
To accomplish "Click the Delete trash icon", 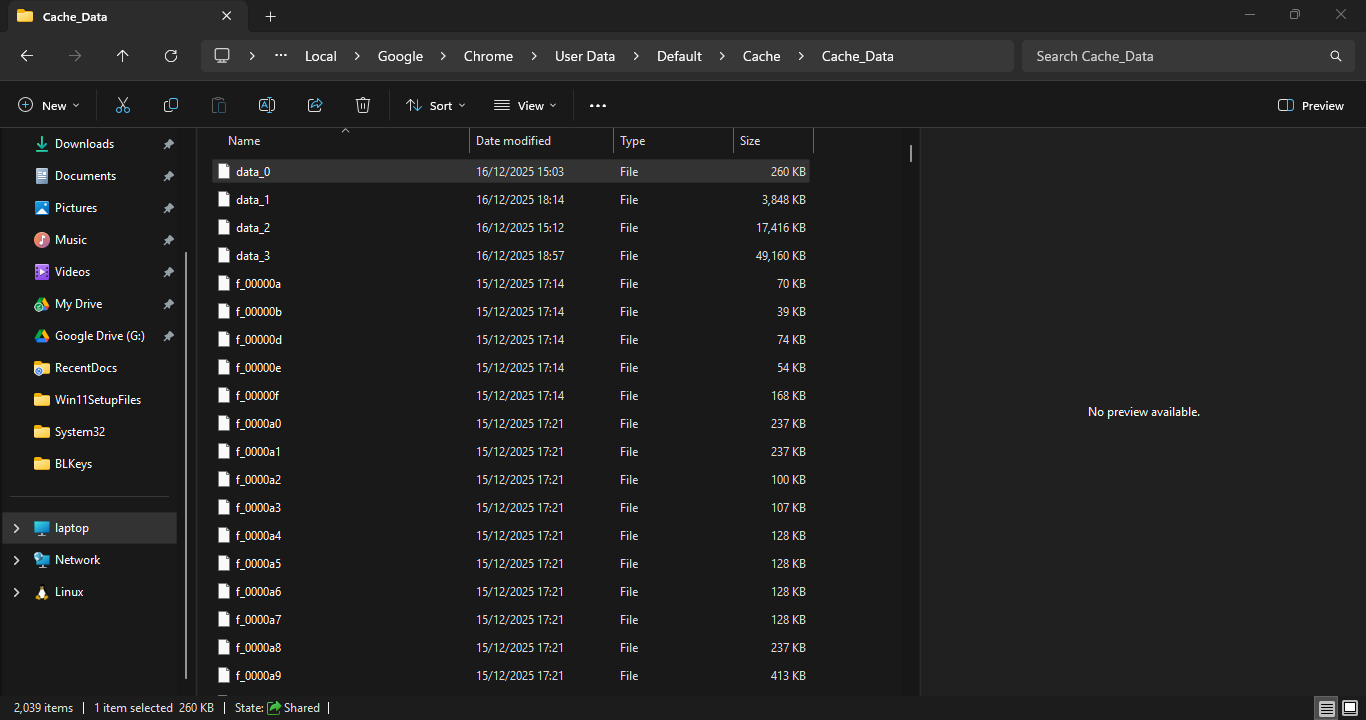I will [x=363, y=105].
